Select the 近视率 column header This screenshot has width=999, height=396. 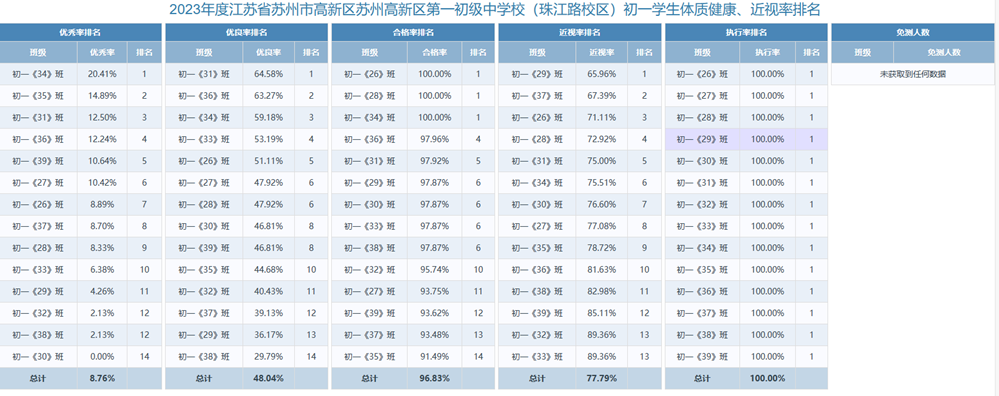601,52
